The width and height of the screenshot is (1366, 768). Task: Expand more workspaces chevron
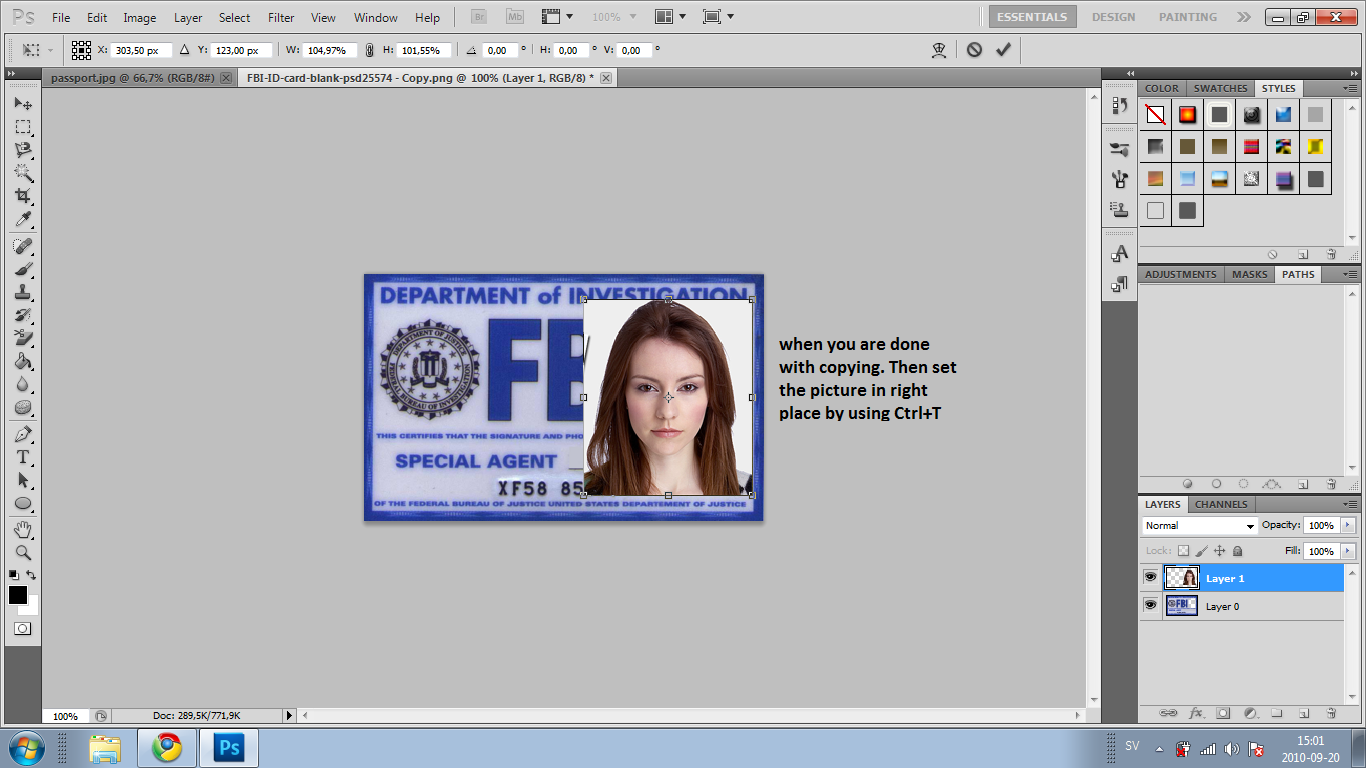tap(1243, 17)
